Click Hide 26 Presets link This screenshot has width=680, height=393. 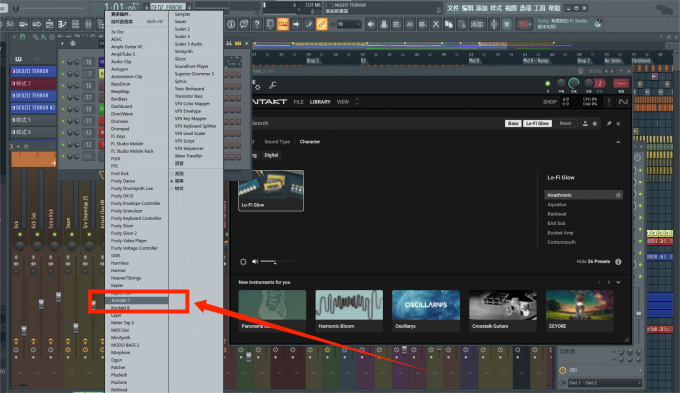tap(593, 262)
